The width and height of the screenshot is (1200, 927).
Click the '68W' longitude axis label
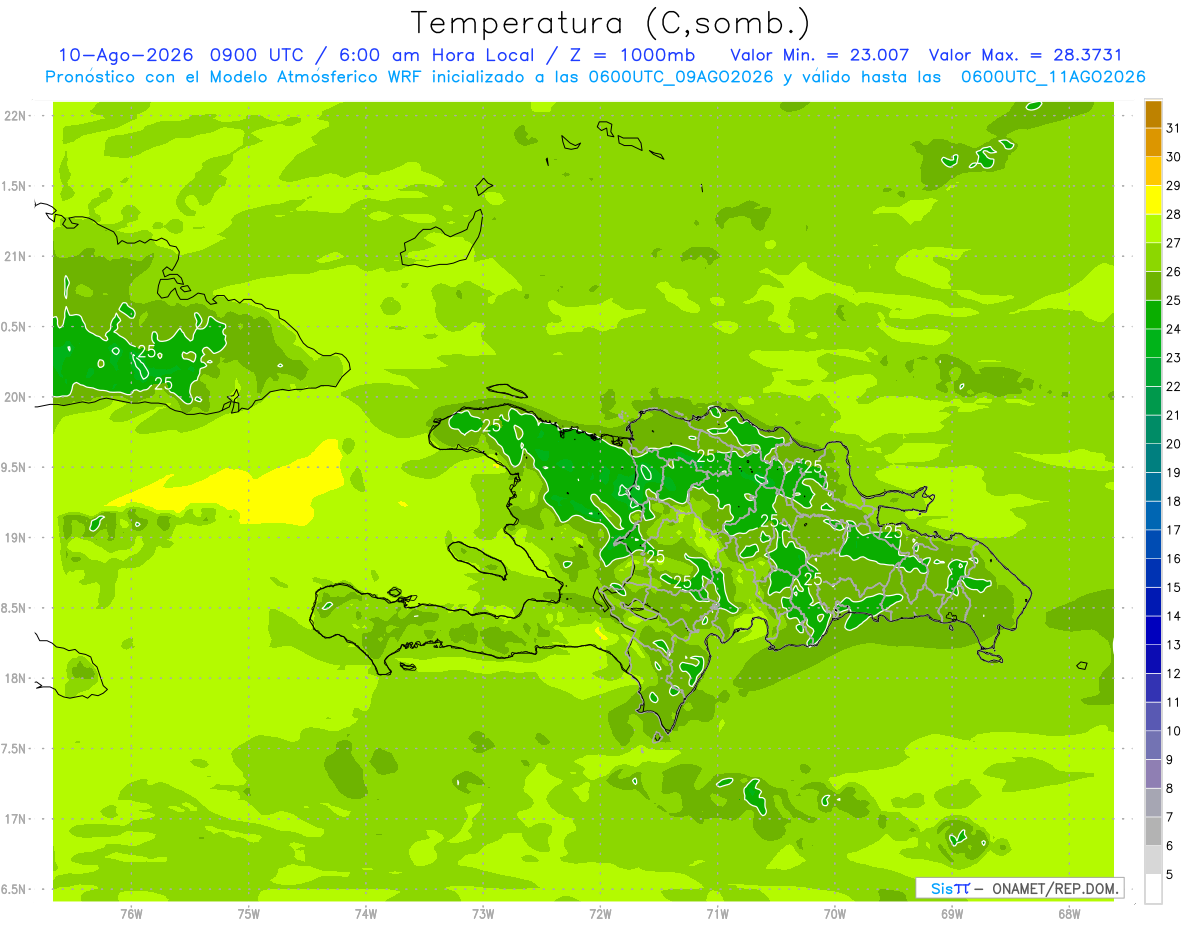point(1069,914)
